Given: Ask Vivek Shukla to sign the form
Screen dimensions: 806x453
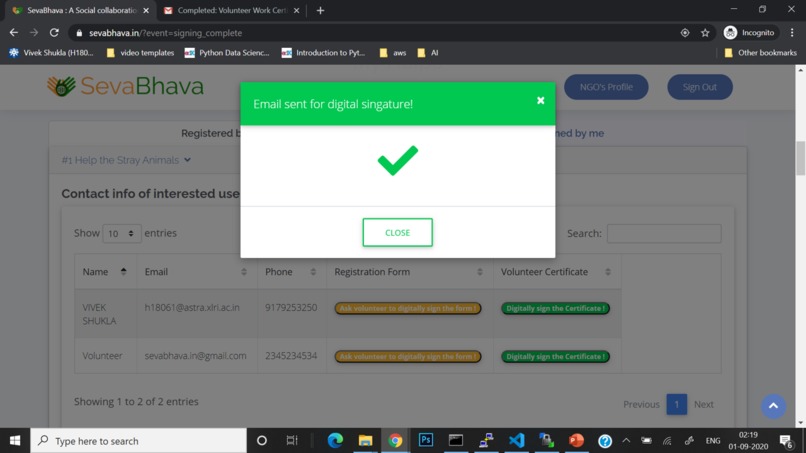Looking at the screenshot, I should pyautogui.click(x=408, y=309).
